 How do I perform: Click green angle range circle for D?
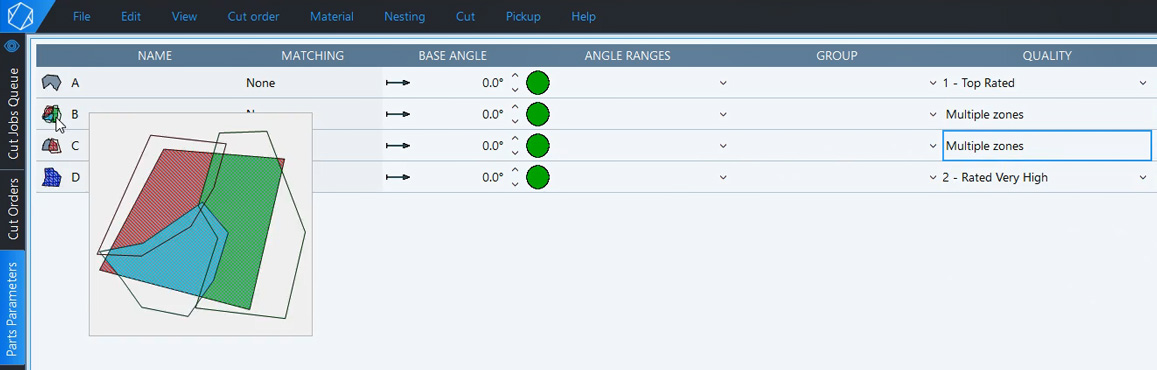coord(538,177)
